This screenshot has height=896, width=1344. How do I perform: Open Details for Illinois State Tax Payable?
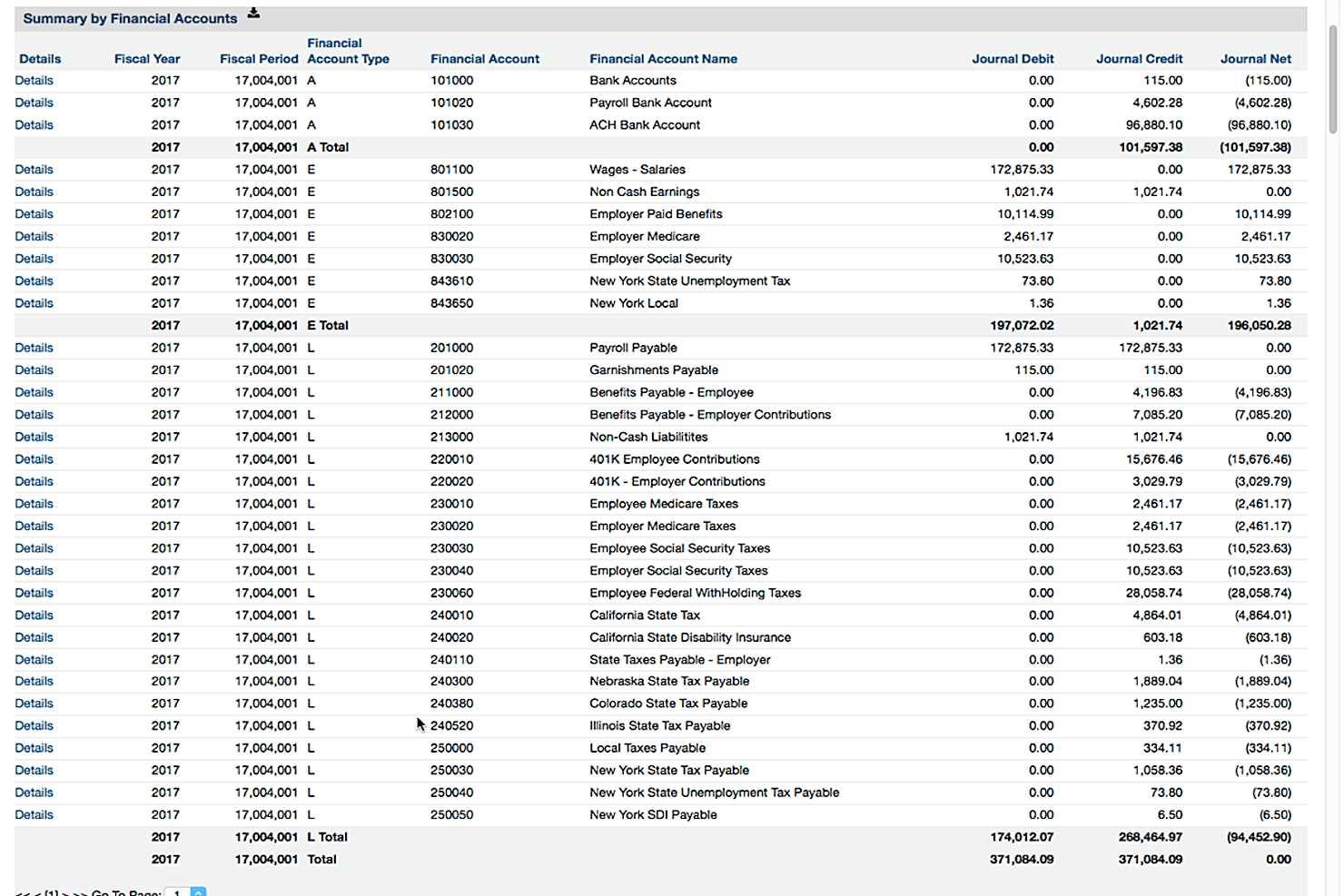(35, 726)
